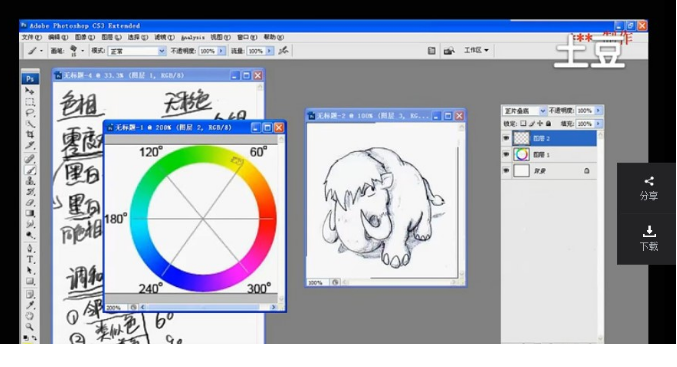Screen dimensions: 677x367
Task: Select the Type tool
Action: (29, 259)
